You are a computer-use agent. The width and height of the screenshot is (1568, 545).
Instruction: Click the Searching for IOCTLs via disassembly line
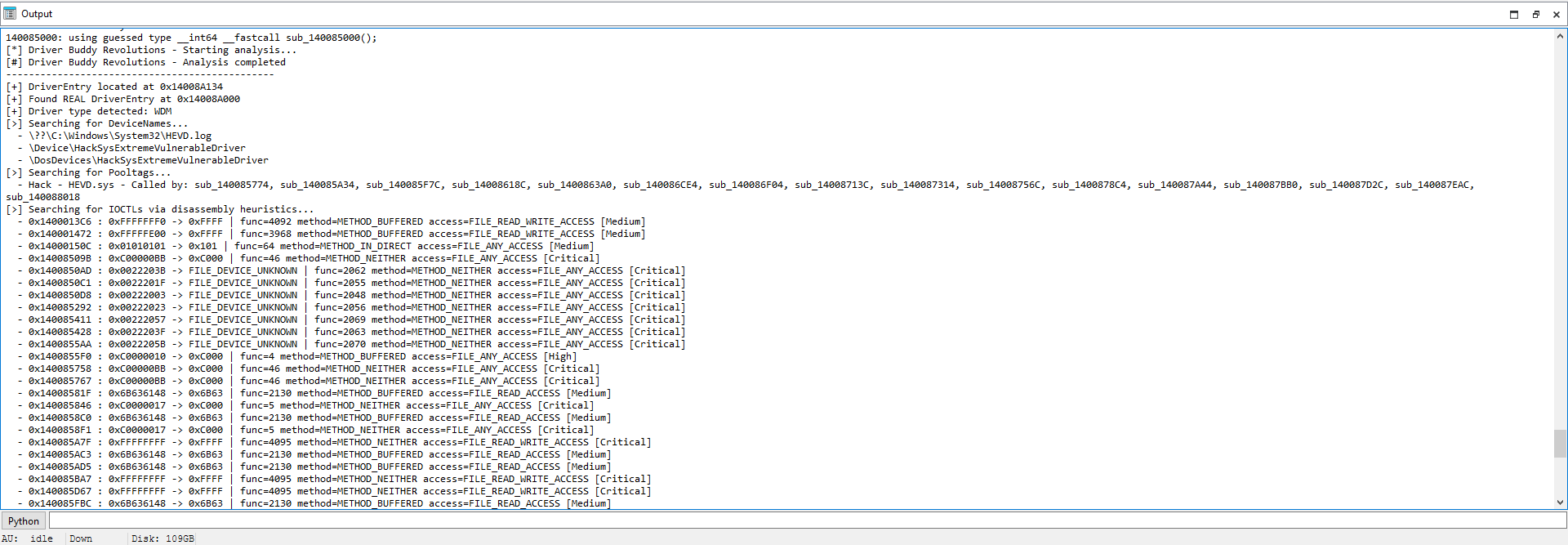click(160, 209)
